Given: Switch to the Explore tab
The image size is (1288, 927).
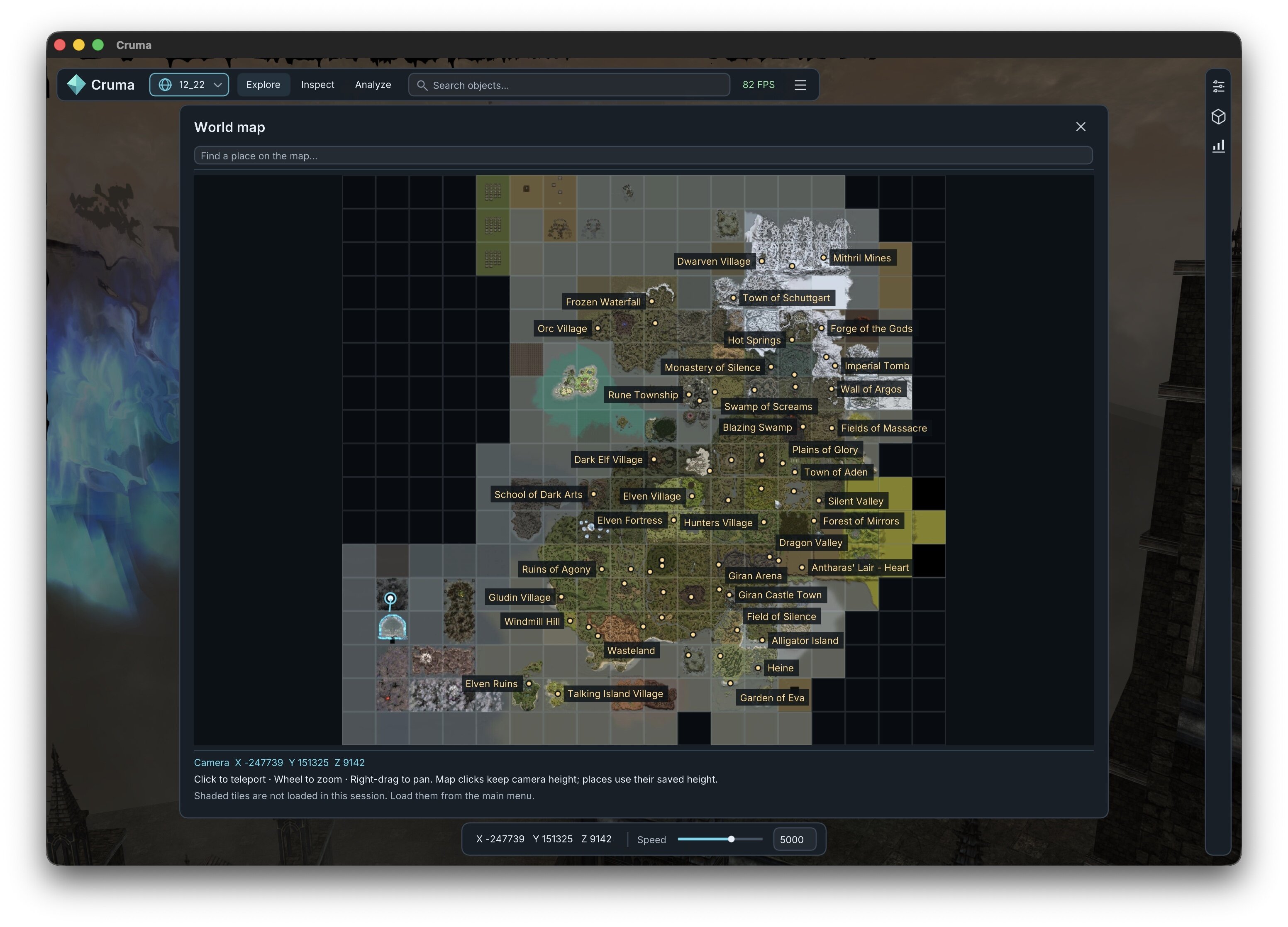Looking at the screenshot, I should 263,85.
